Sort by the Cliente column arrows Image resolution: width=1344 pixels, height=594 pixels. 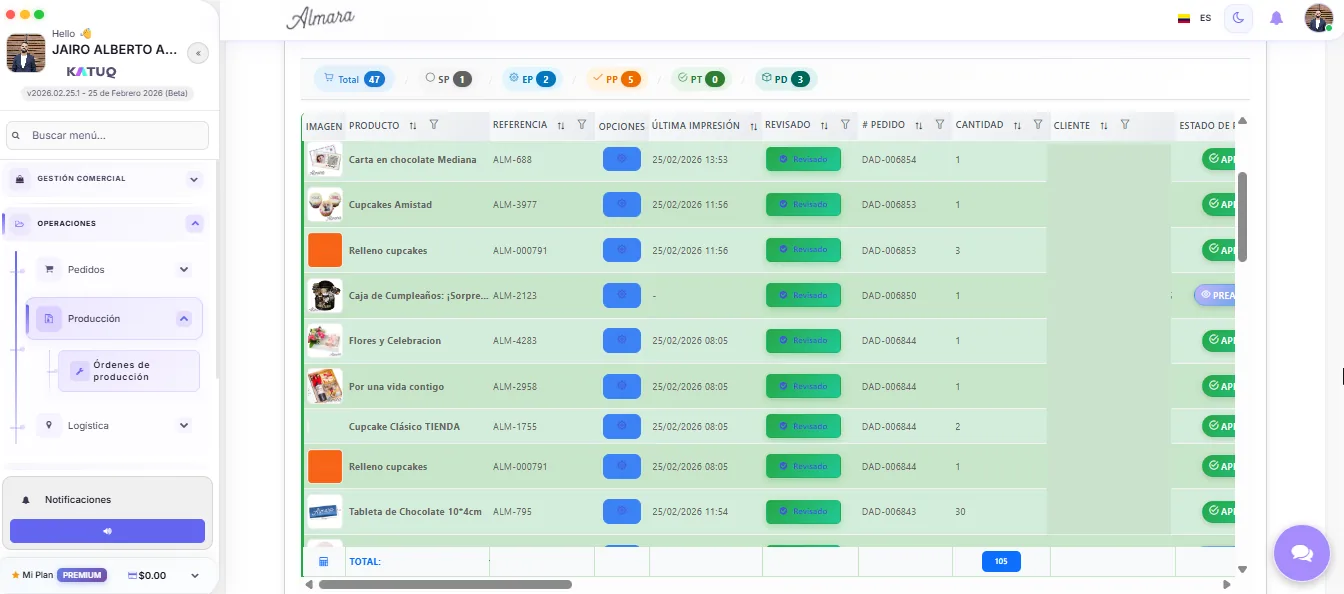click(1104, 126)
